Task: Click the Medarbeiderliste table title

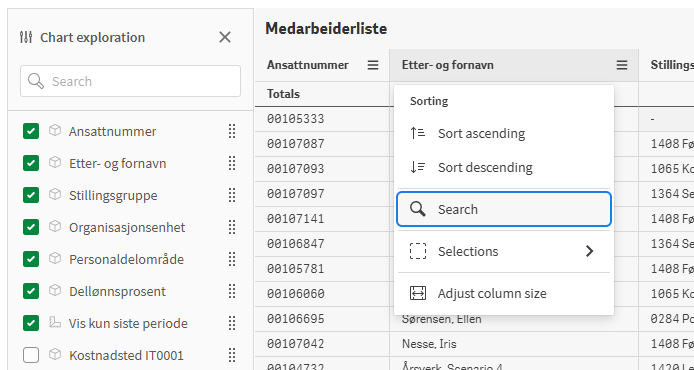Action: [x=326, y=29]
